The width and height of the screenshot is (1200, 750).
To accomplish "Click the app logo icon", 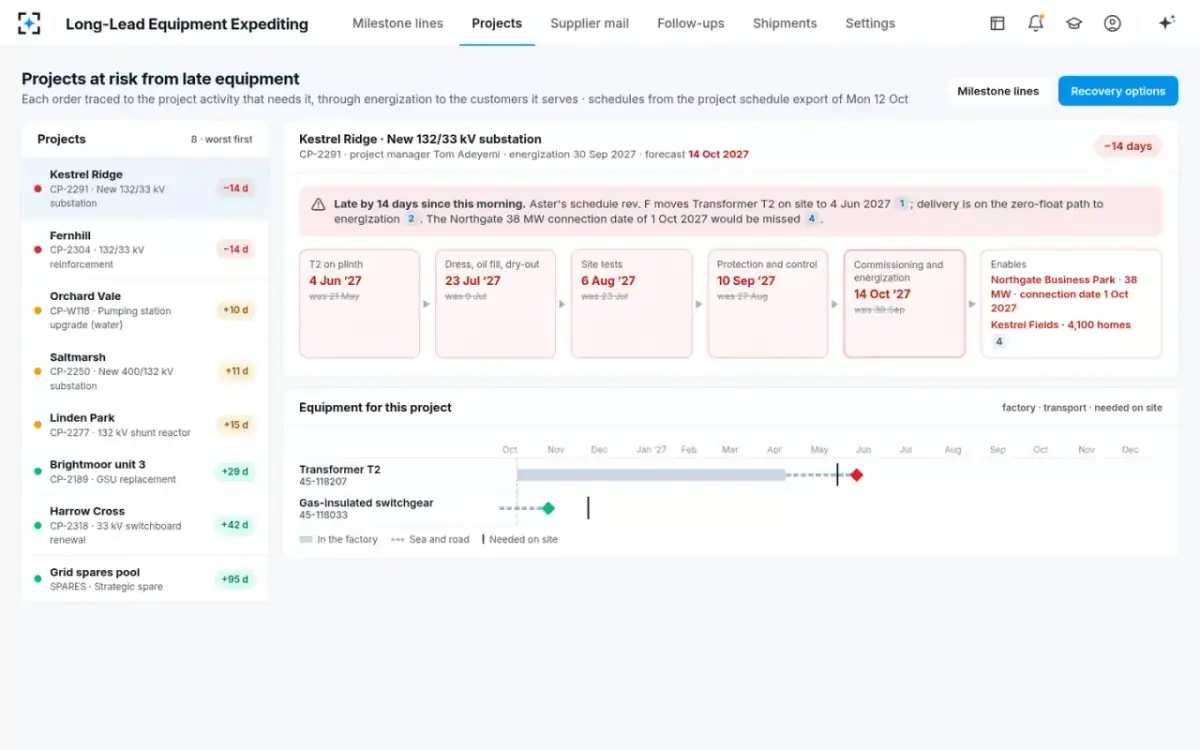I will coord(29,23).
